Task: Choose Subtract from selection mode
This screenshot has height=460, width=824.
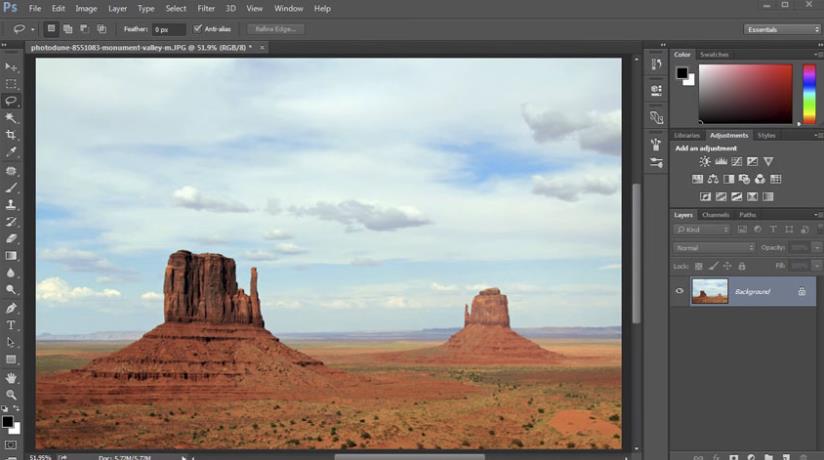Action: click(84, 29)
